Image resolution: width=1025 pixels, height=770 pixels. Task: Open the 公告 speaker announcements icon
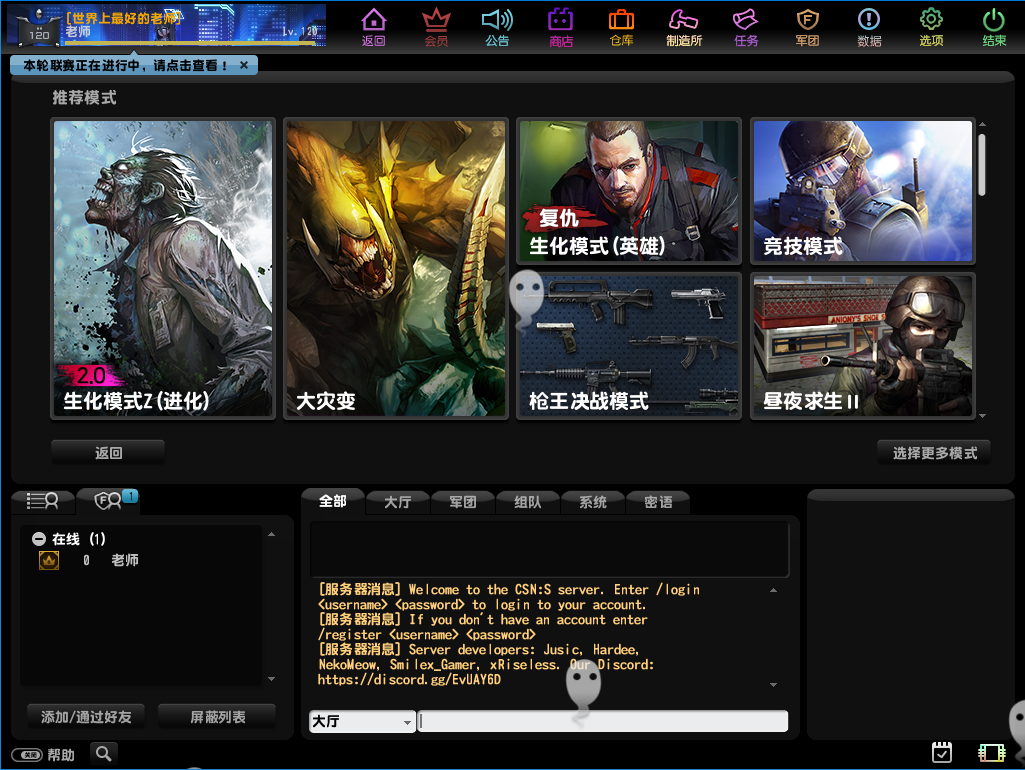click(x=497, y=27)
